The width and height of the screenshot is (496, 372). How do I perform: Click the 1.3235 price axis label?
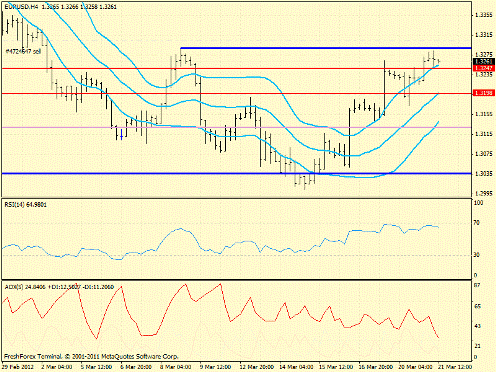pos(484,75)
